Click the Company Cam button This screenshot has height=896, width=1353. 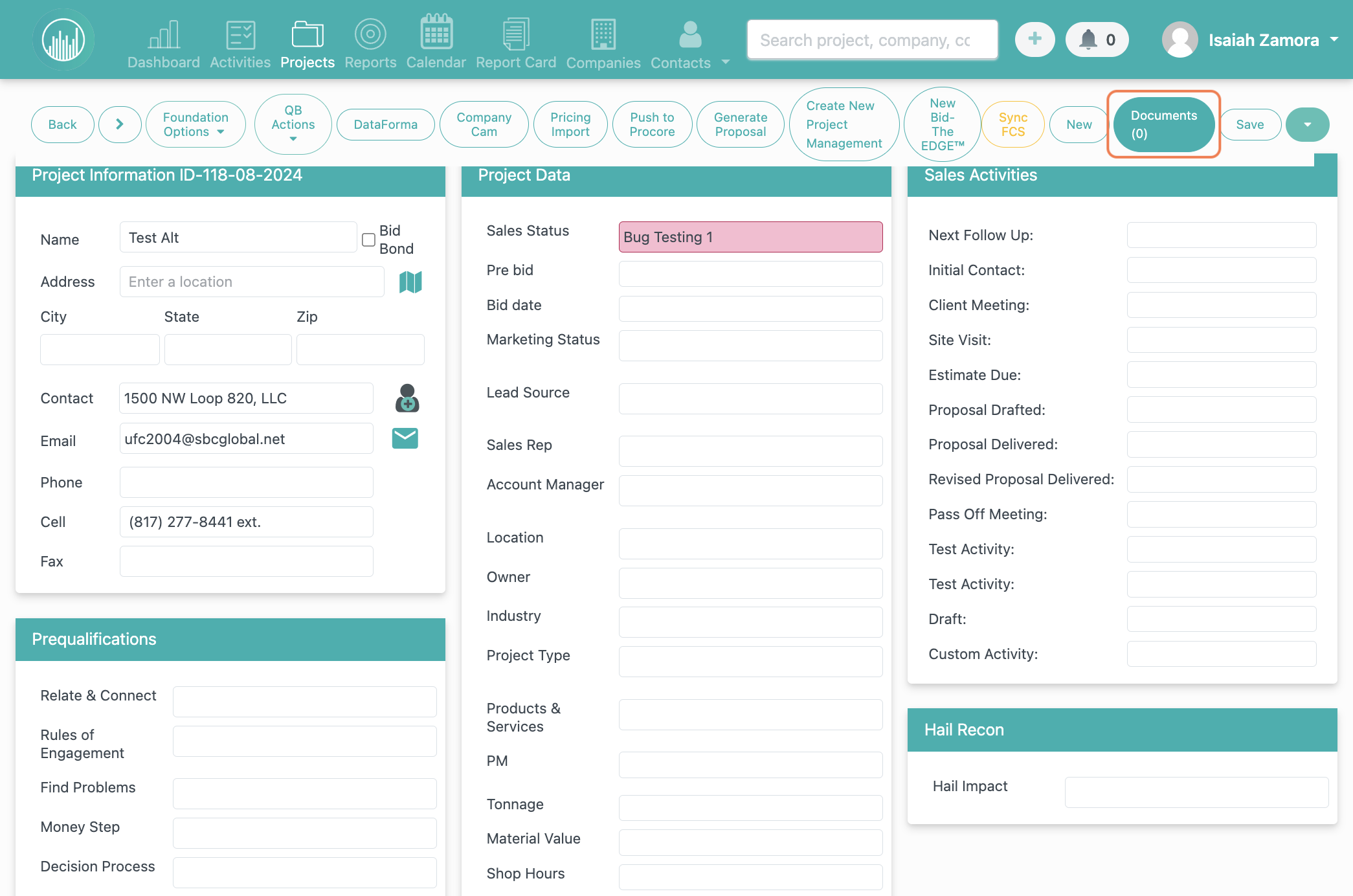pos(484,124)
